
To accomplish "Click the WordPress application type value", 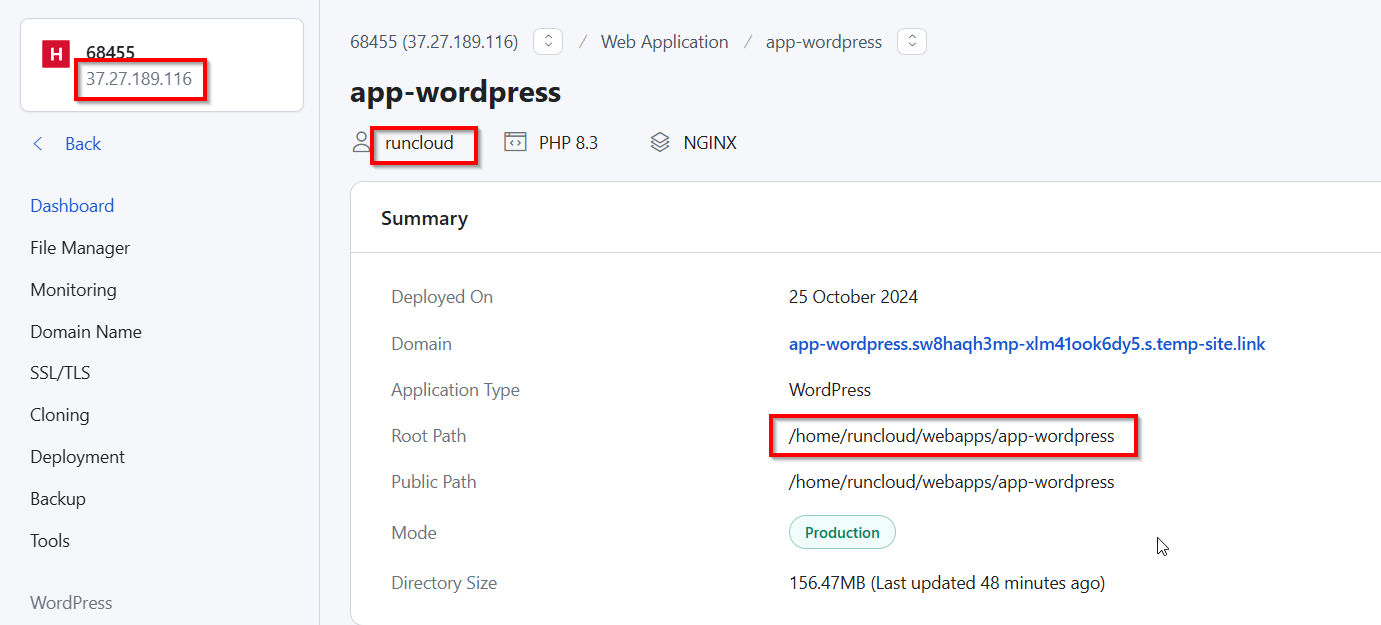I will coord(830,390).
